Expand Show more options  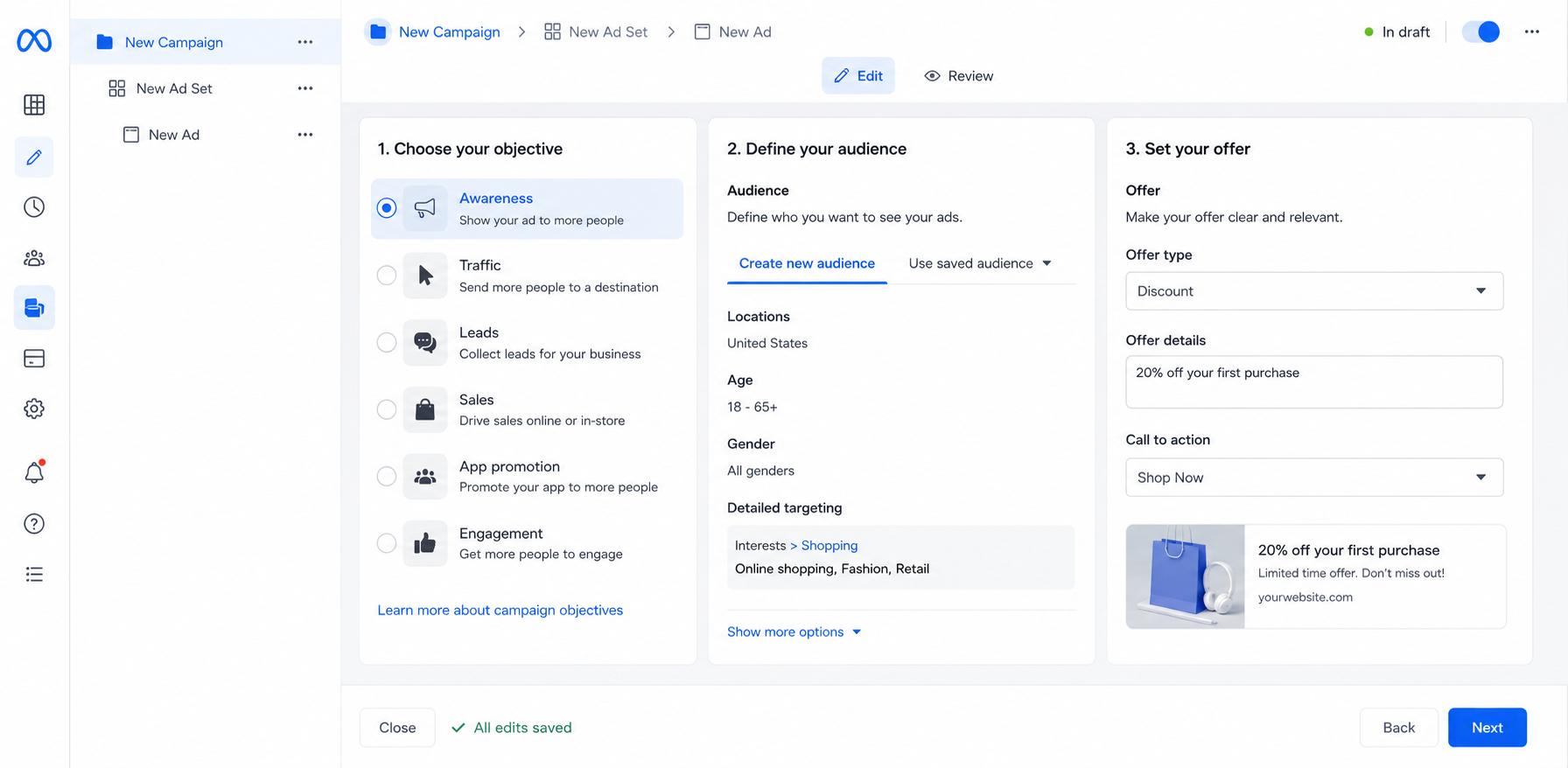[794, 632]
